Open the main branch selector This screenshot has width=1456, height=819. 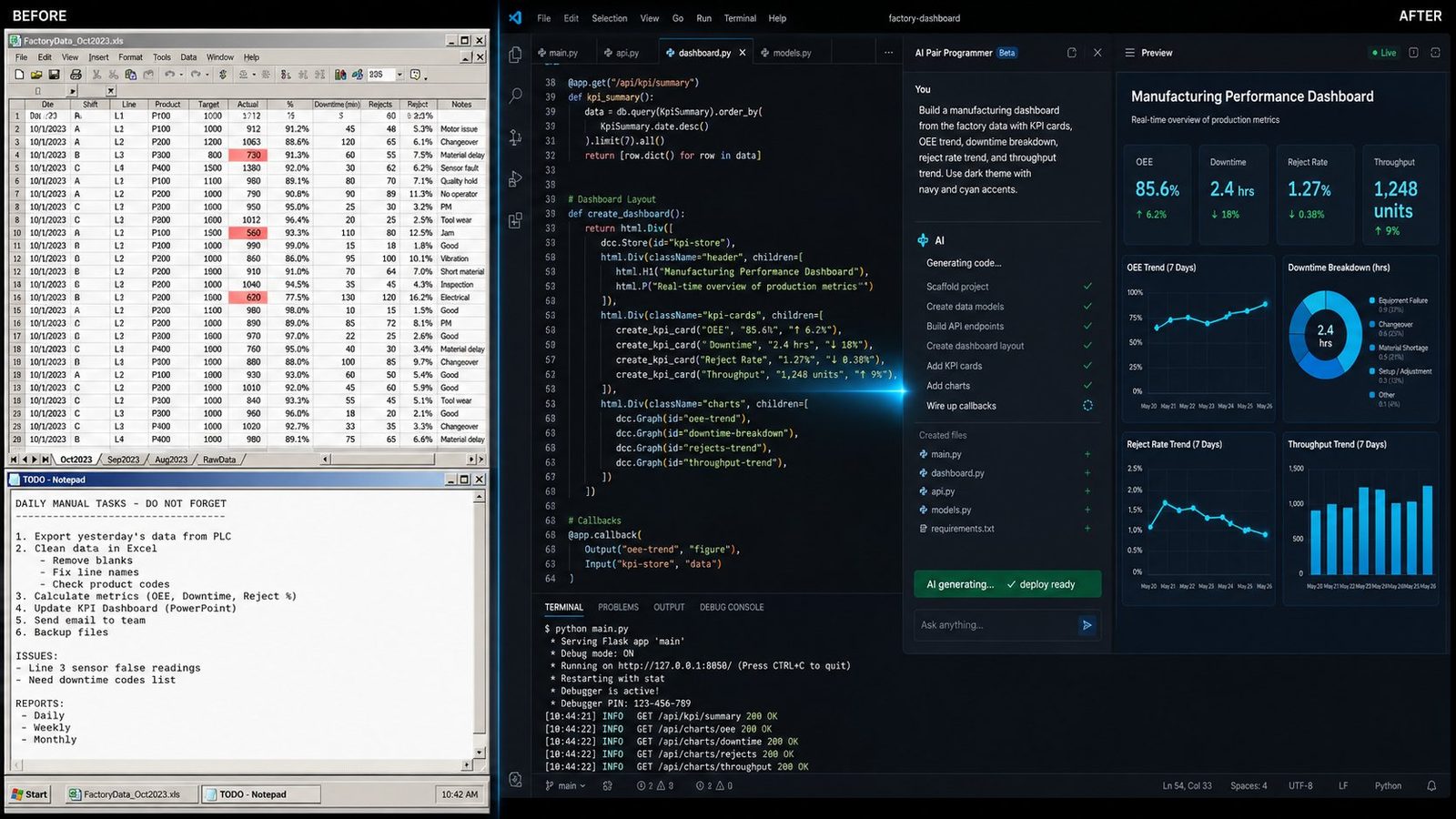[565, 785]
